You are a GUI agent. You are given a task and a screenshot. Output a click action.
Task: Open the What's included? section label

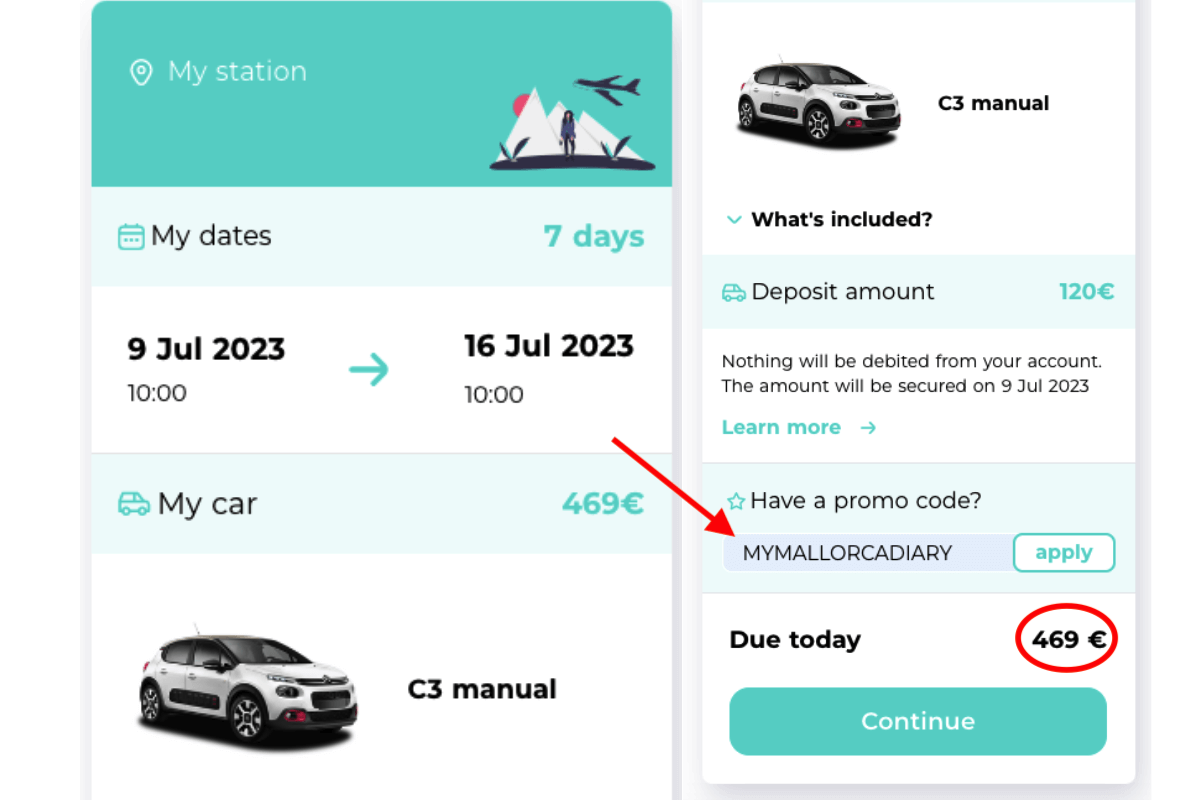coord(842,219)
